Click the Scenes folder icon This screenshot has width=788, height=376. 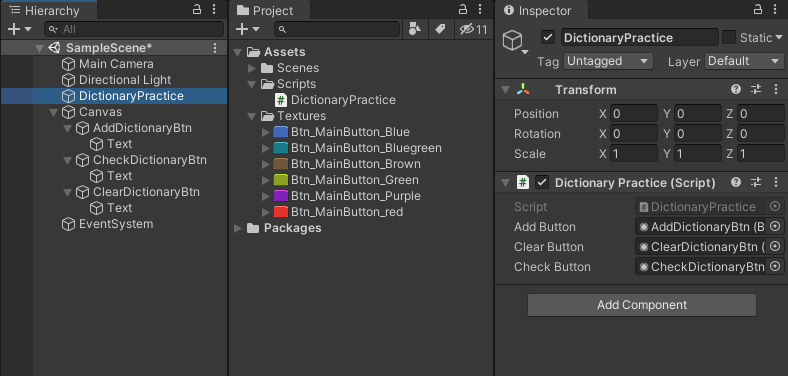268,68
